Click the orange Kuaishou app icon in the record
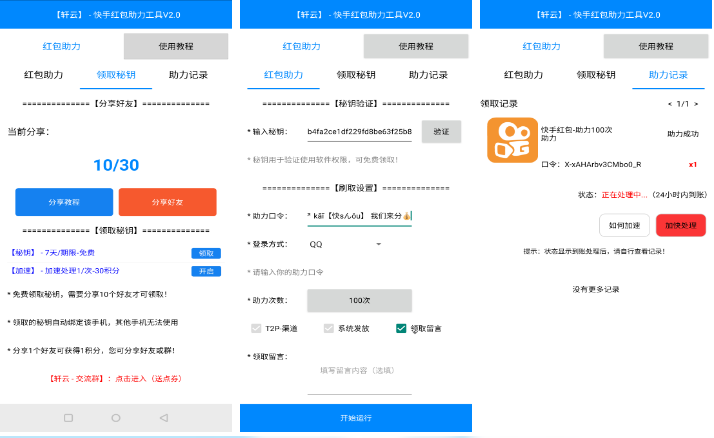Screen dimensions: 714x438 point(512,140)
